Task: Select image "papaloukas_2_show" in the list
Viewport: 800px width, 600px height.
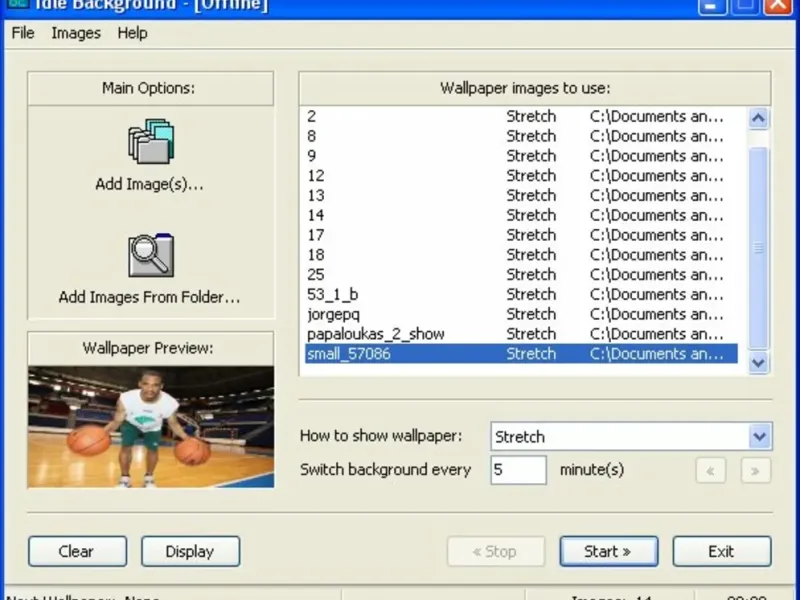Action: coord(521,334)
